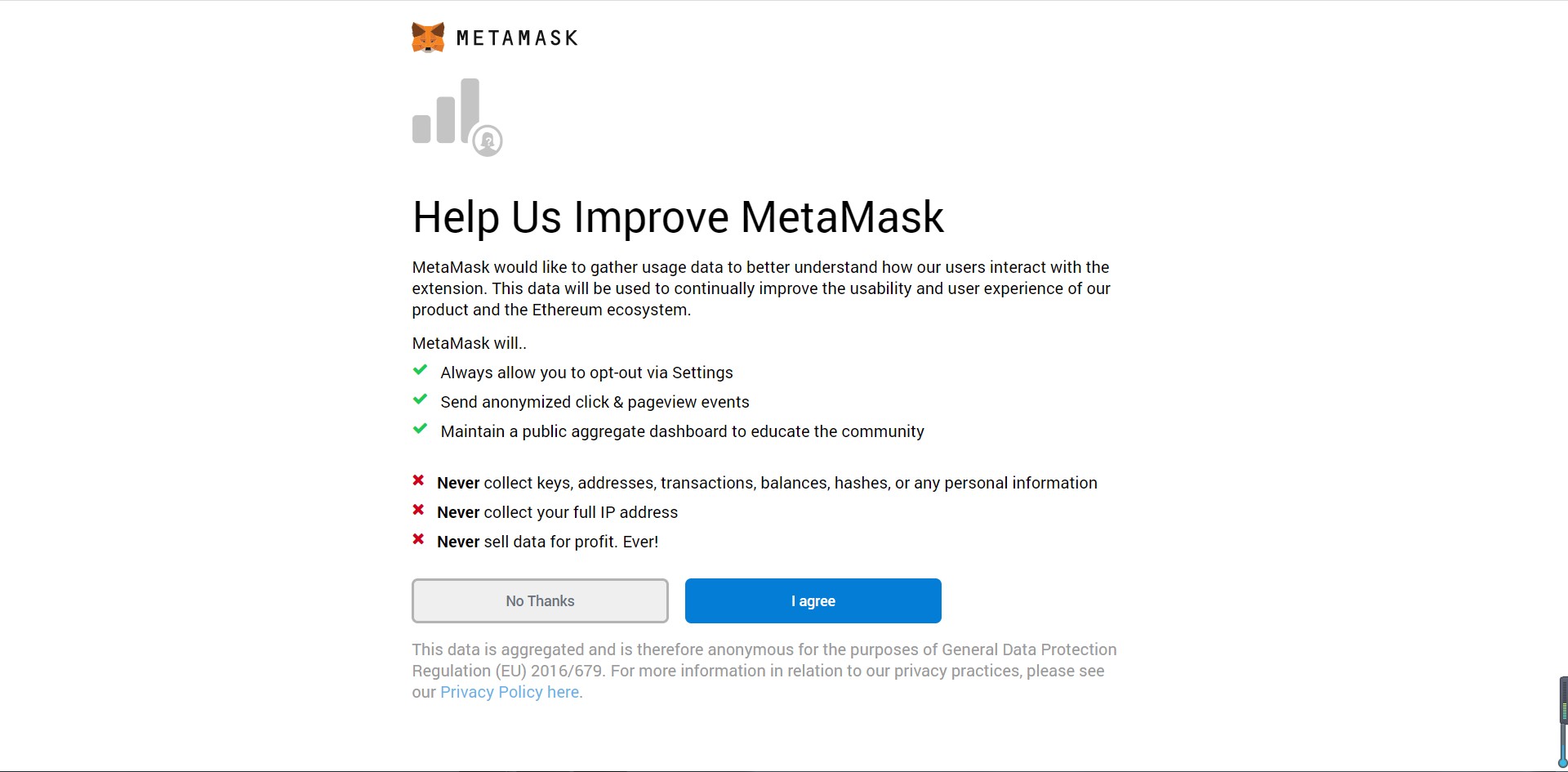Decline analytics with the No Thanks button
This screenshot has height=772, width=1568.
click(x=540, y=601)
